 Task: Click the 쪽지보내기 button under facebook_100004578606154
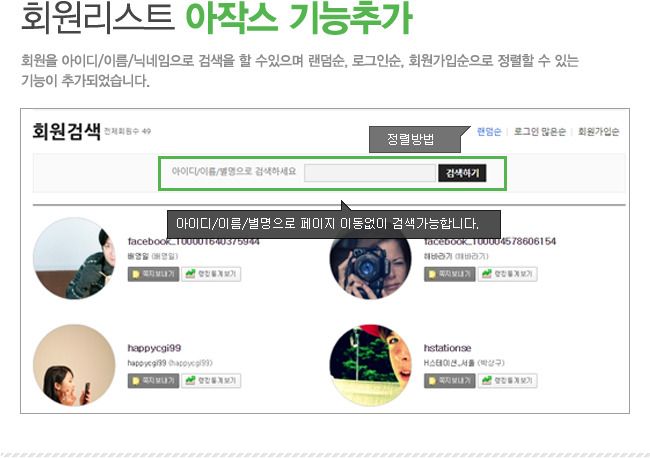click(x=449, y=274)
